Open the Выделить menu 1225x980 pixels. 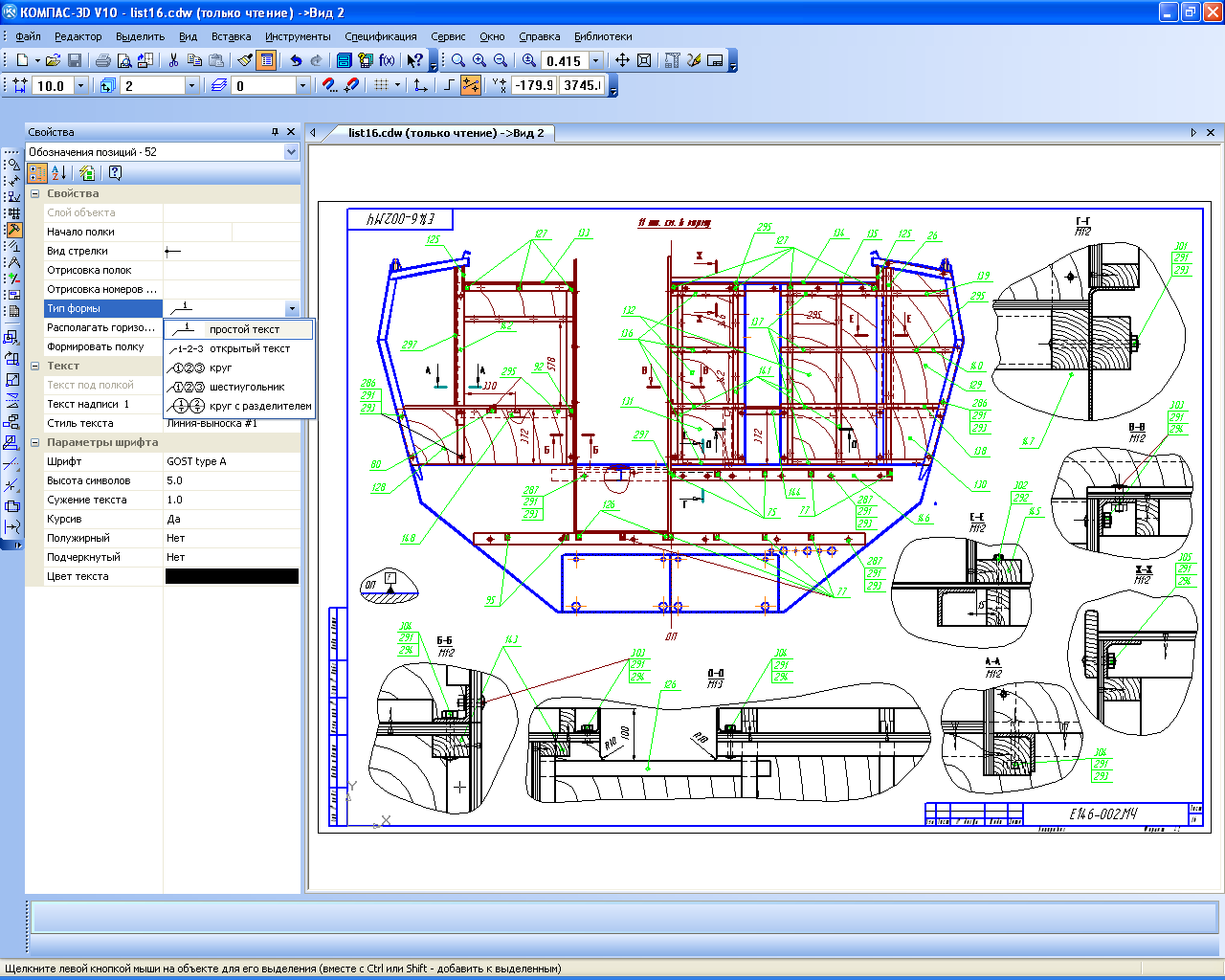point(140,36)
